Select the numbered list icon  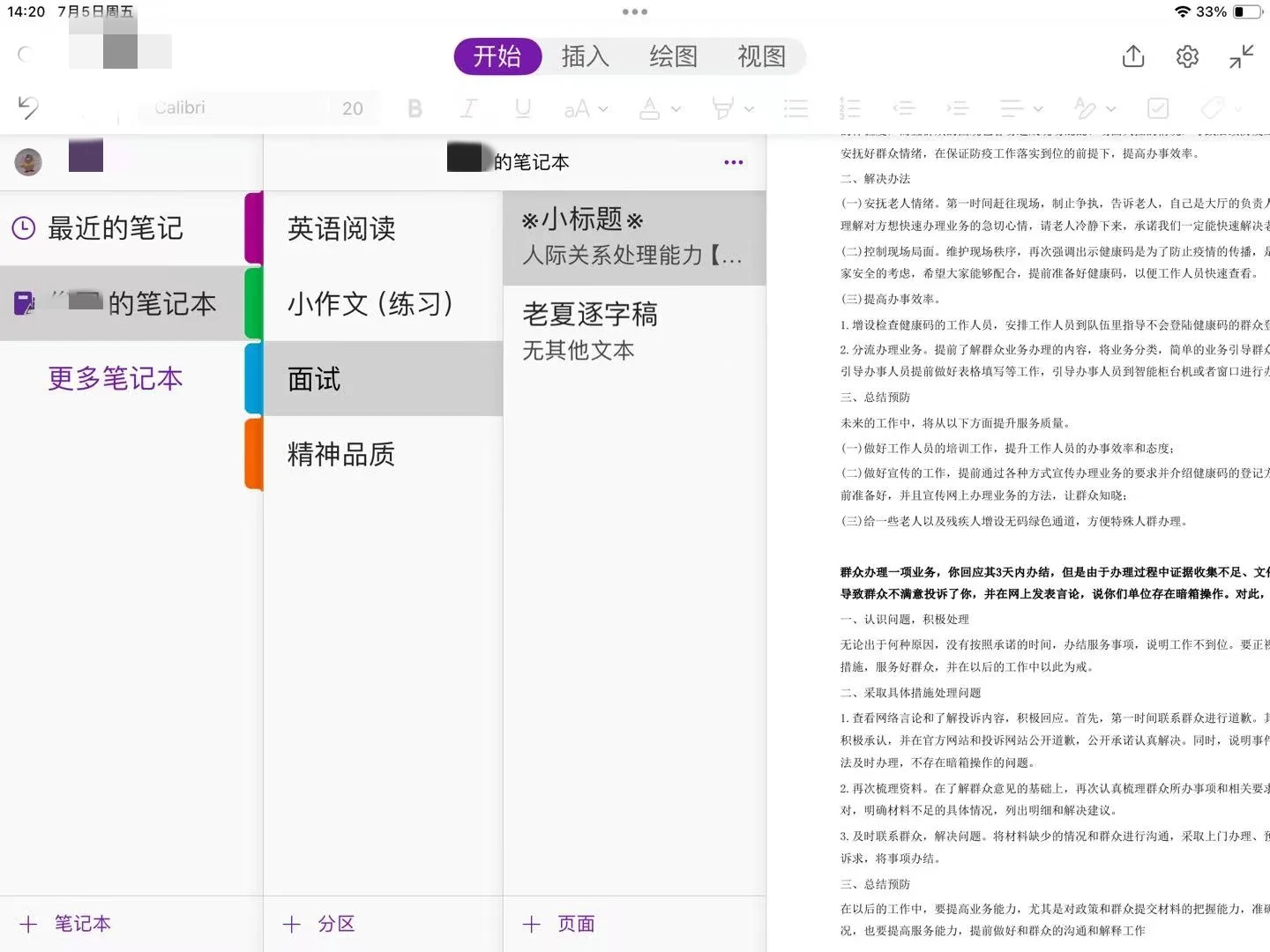(x=848, y=108)
